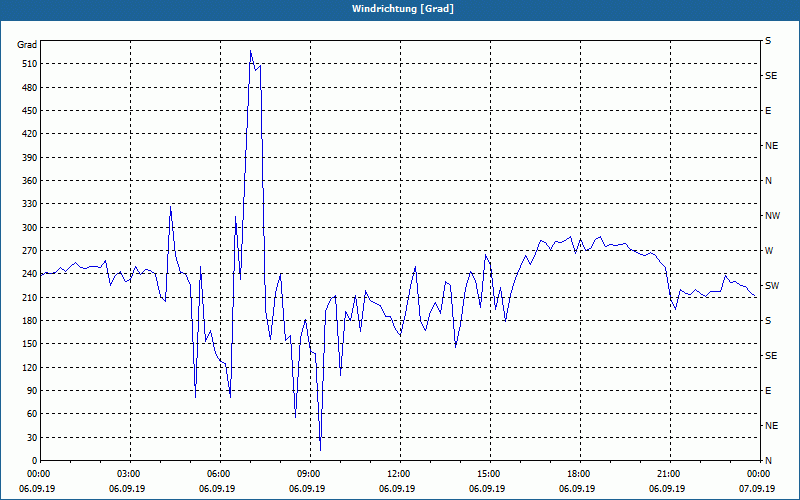Select the 180 y-axis value
The image size is (800, 500).
pyautogui.click(x=30, y=320)
